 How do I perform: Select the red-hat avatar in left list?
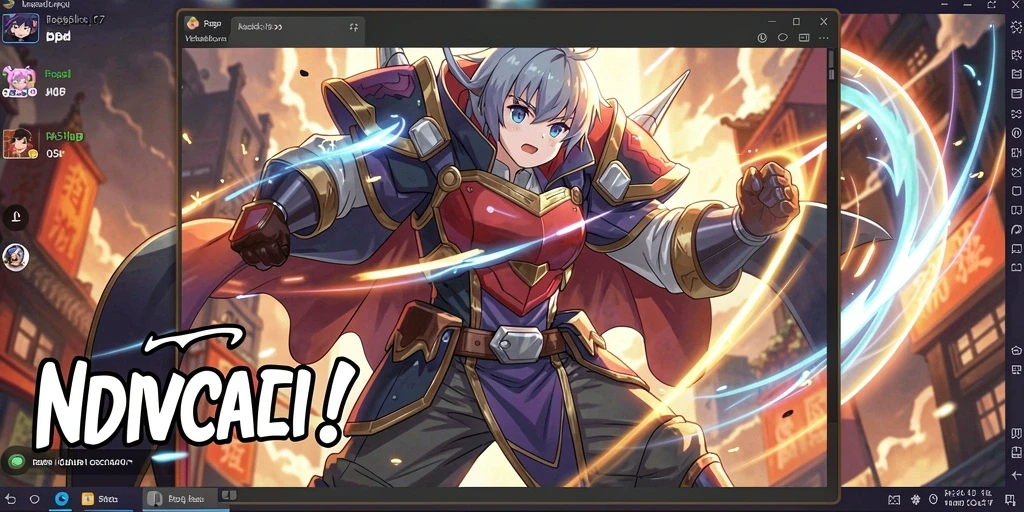pos(20,144)
